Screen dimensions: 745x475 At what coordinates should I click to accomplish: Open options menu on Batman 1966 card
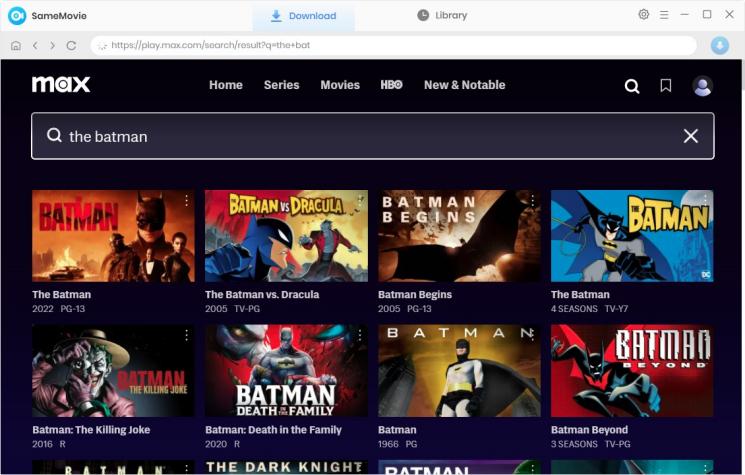(533, 335)
